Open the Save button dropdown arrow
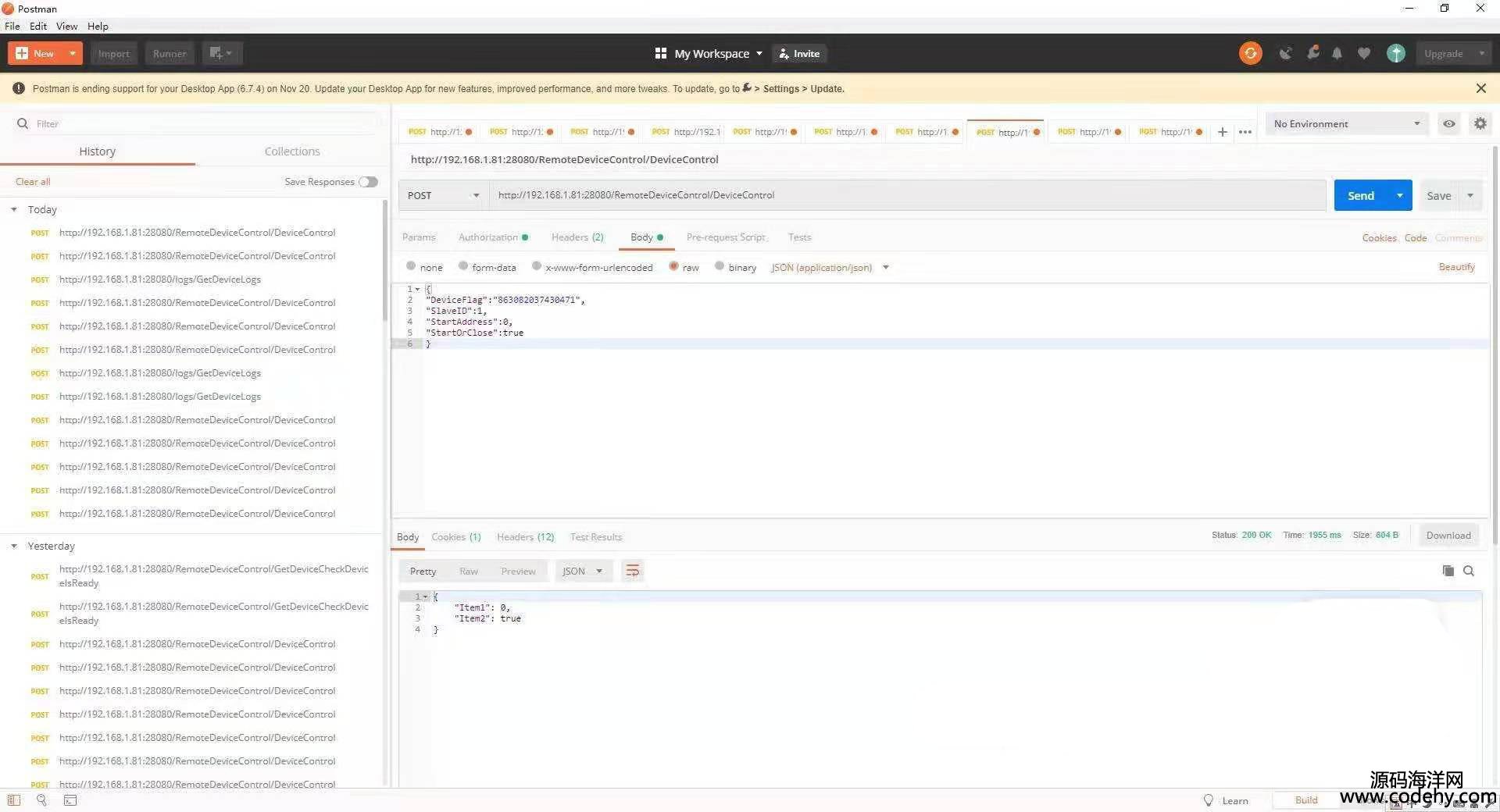The width and height of the screenshot is (1500, 812). 1470,195
